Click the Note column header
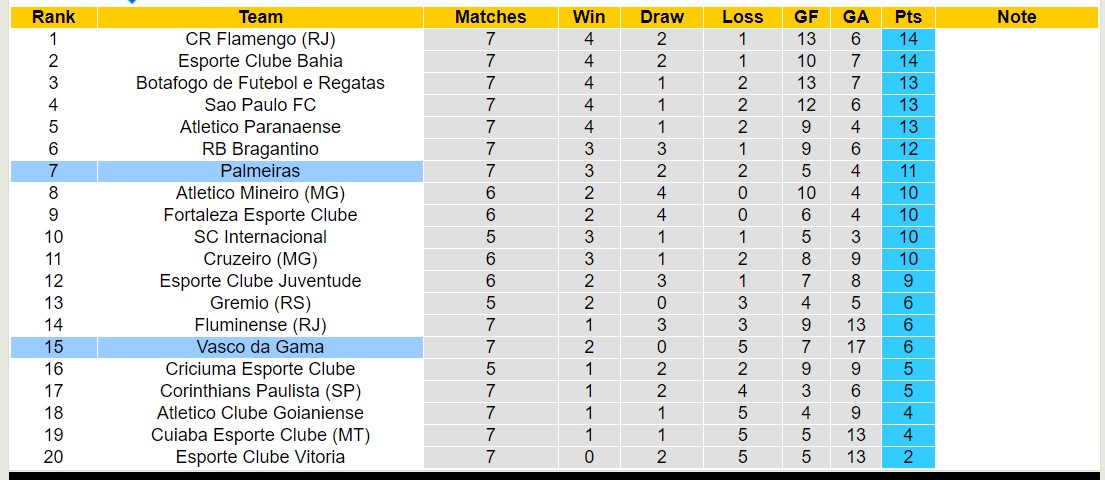The image size is (1105, 480). click(1017, 17)
